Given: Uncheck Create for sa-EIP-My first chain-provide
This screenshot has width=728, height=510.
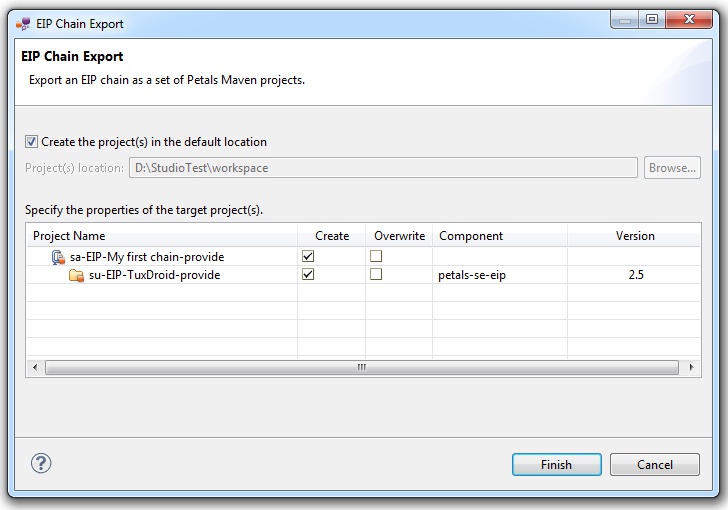Looking at the screenshot, I should pos(308,257).
